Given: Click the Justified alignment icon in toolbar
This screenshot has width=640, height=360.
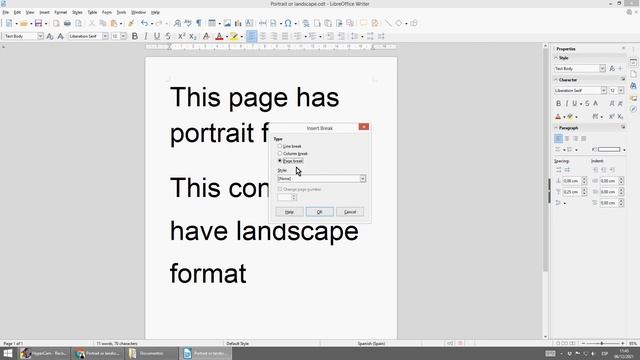Looking at the screenshot, I should [285, 36].
